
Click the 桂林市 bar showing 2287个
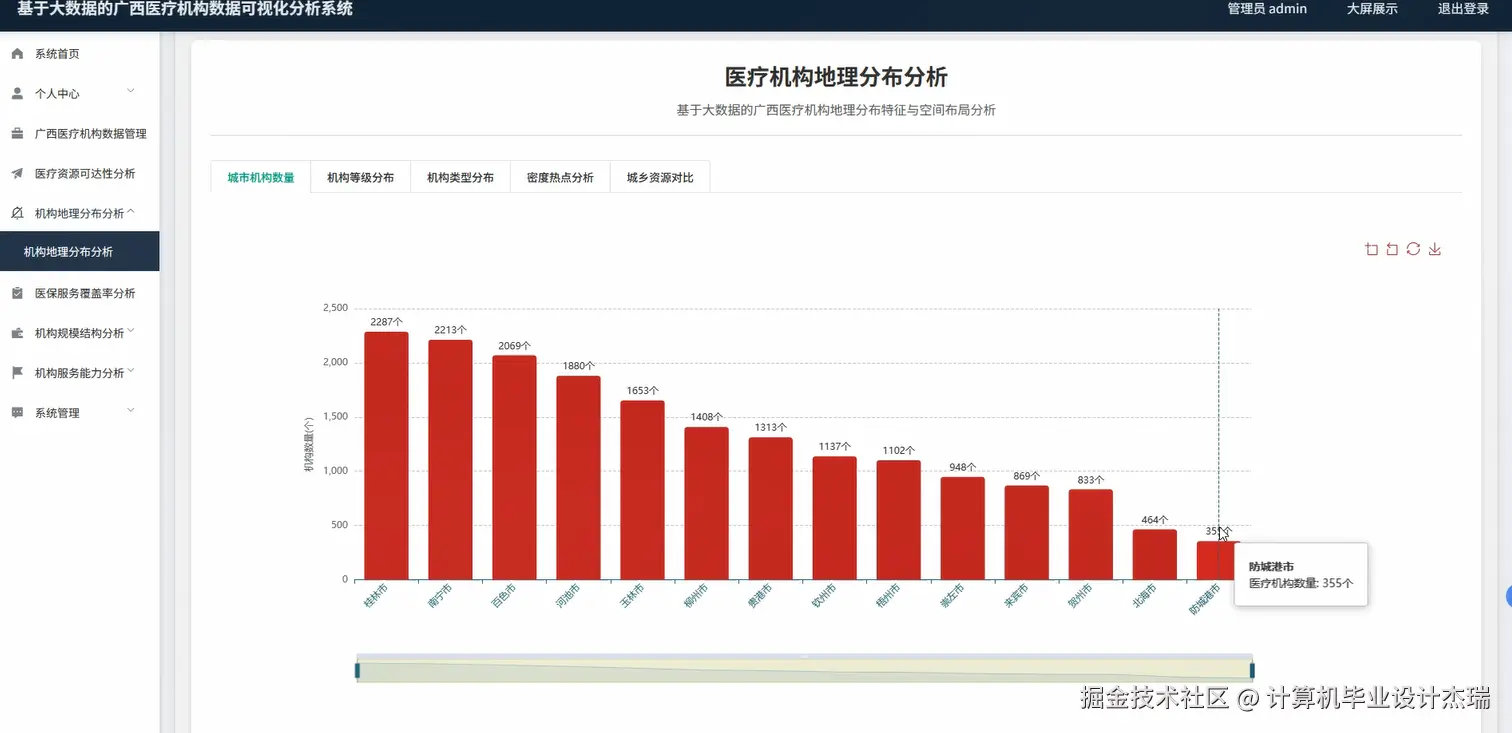coord(386,456)
